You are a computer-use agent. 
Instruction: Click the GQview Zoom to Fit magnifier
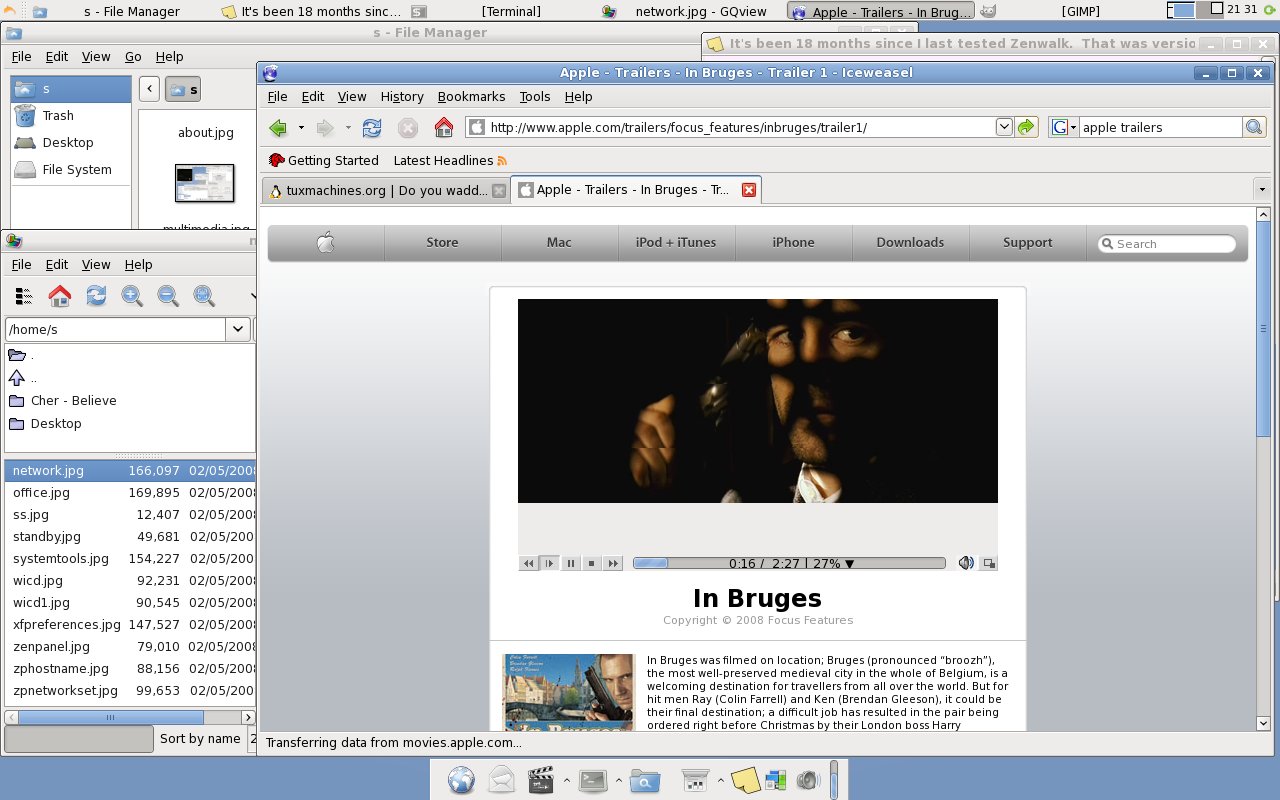coord(204,296)
